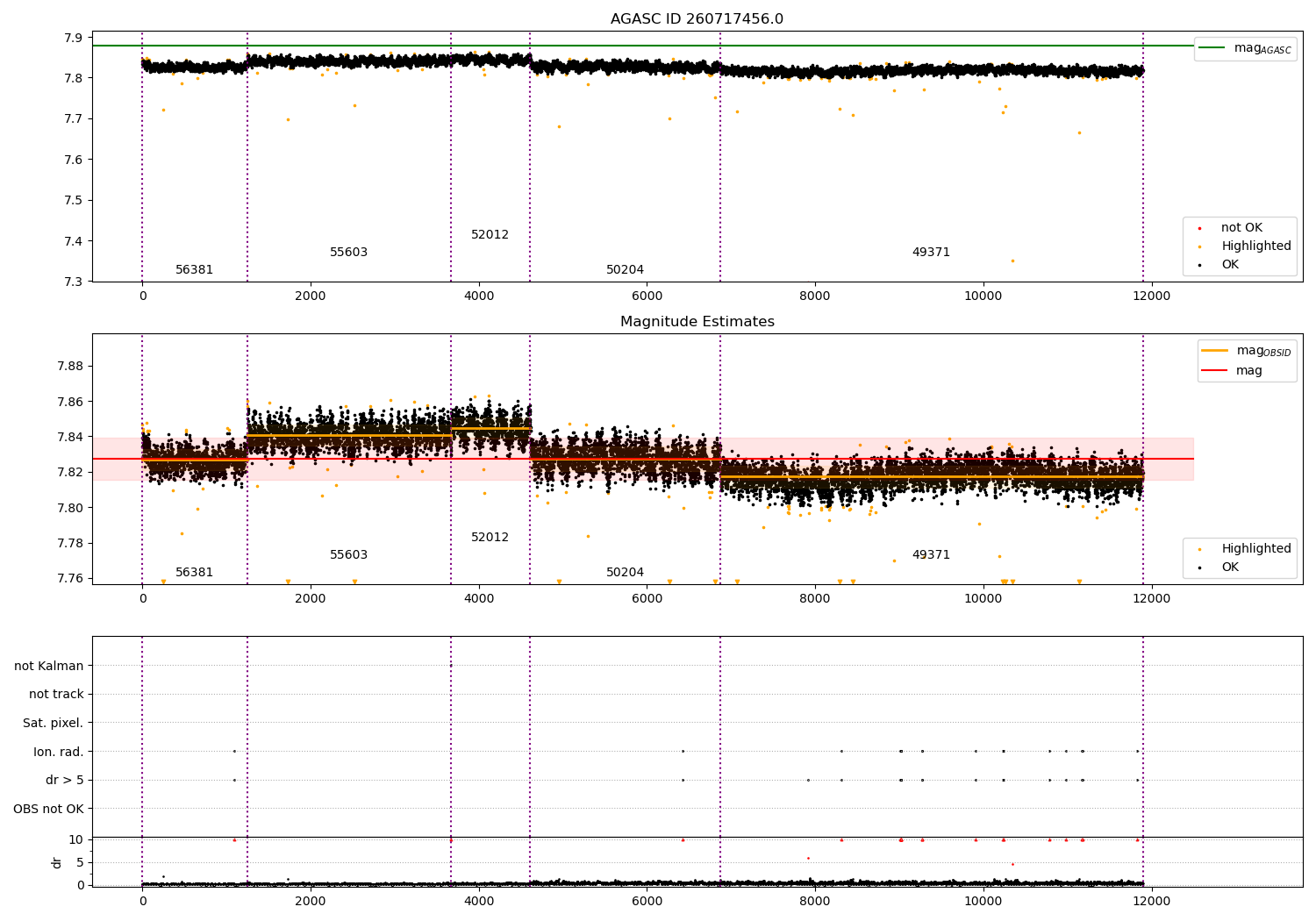The image size is (1316, 921).
Task: Click obsid label 56381 in Magnitude Estimates plot
Action: 194,573
